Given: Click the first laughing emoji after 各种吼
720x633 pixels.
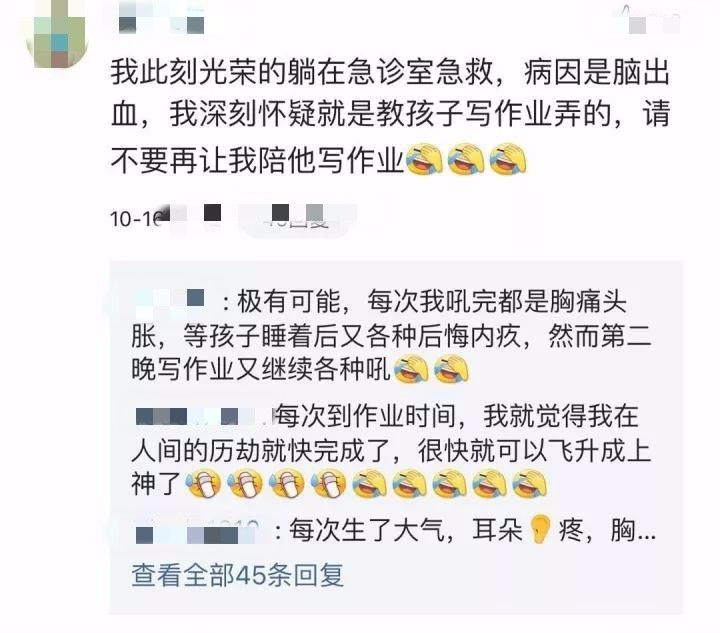Looking at the screenshot, I should pos(411,370).
